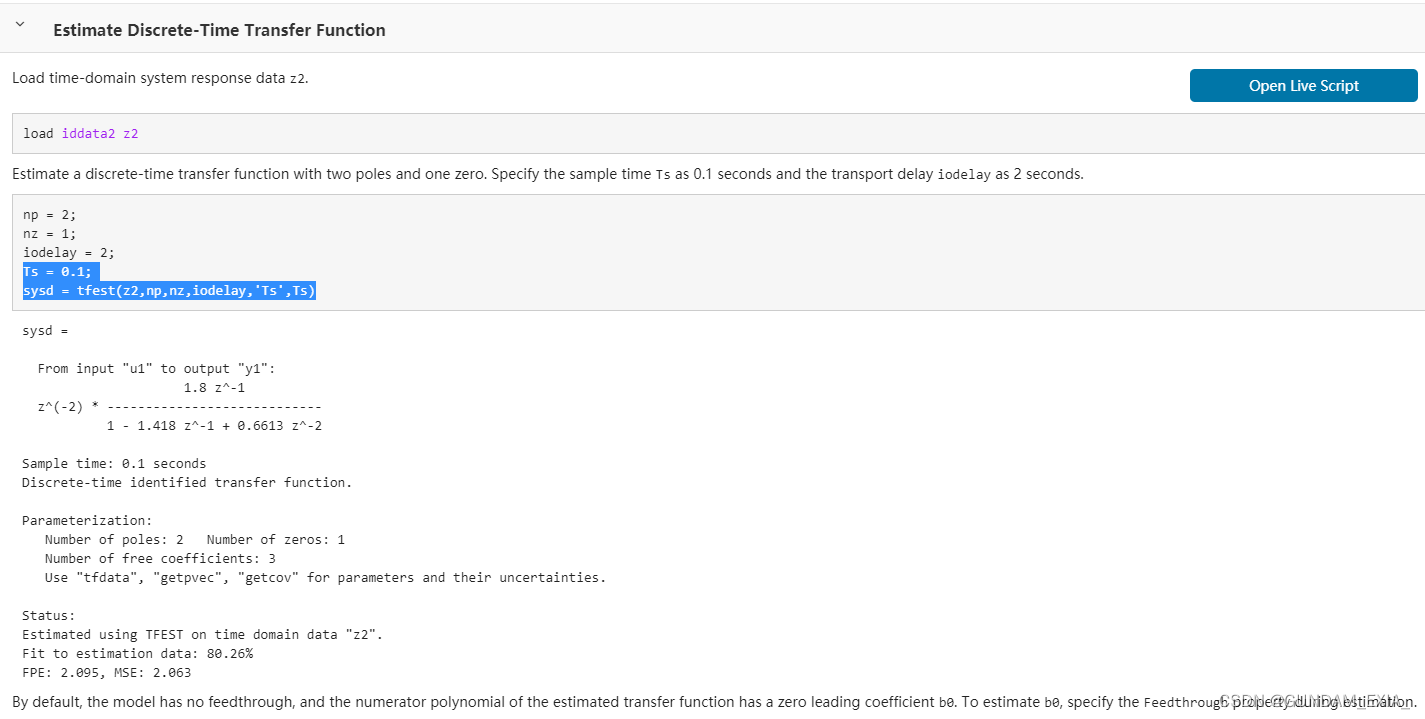
Task: Click the section heading title text
Action: pos(219,30)
